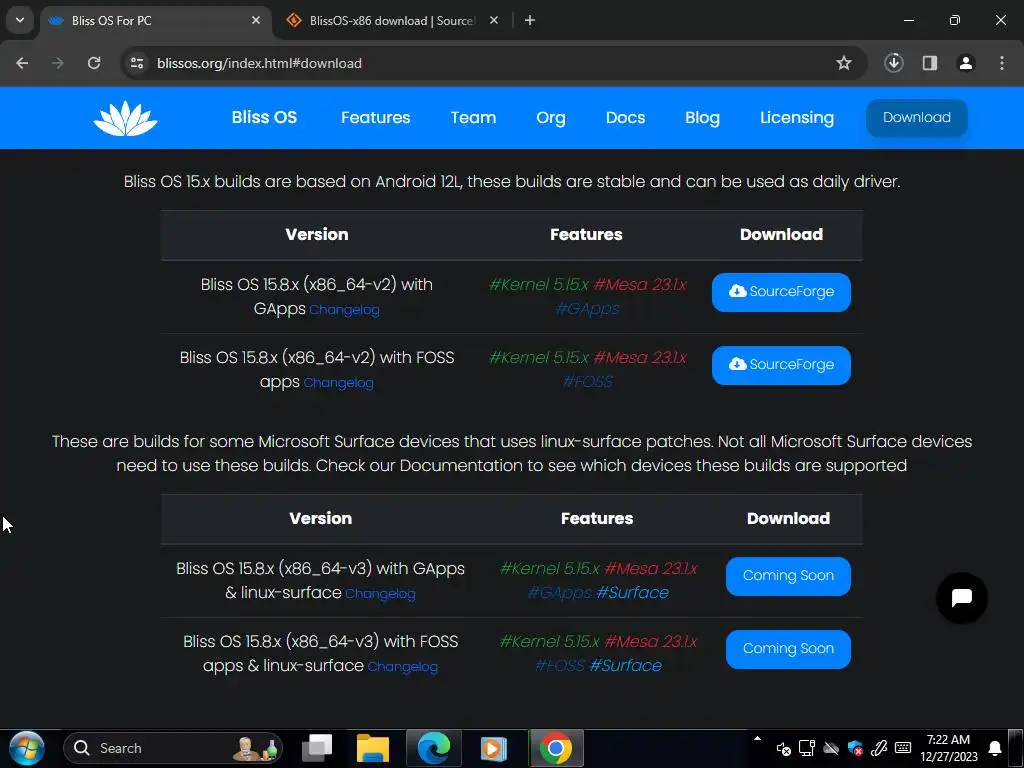
Task: Click SourceForge button for GApps build
Action: [781, 292]
